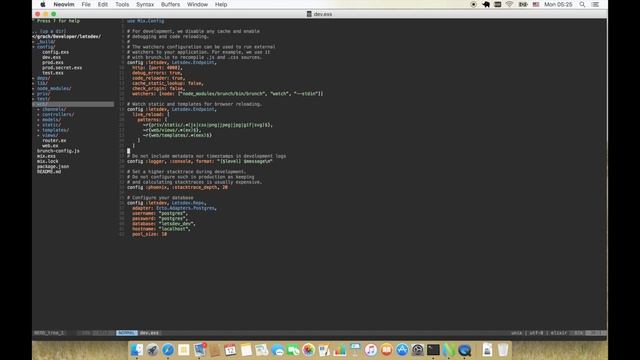
Task: Expand the priv folder
Action: (43, 94)
